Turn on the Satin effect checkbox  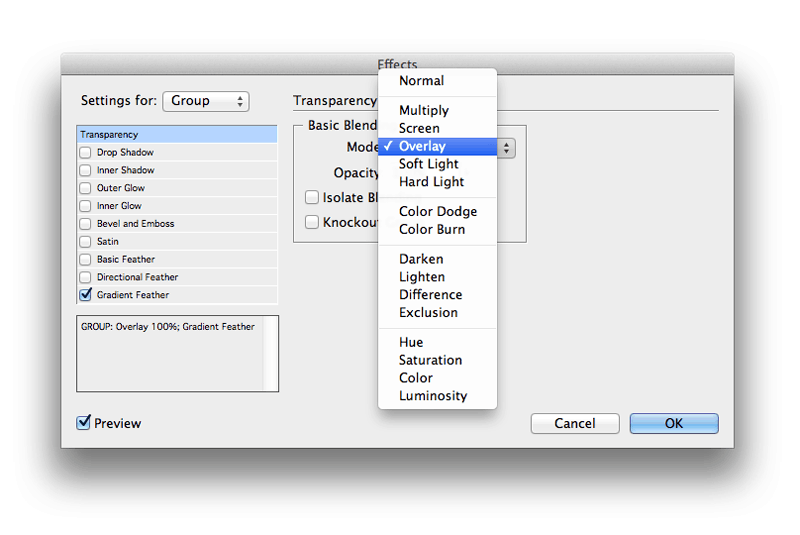coord(85,242)
